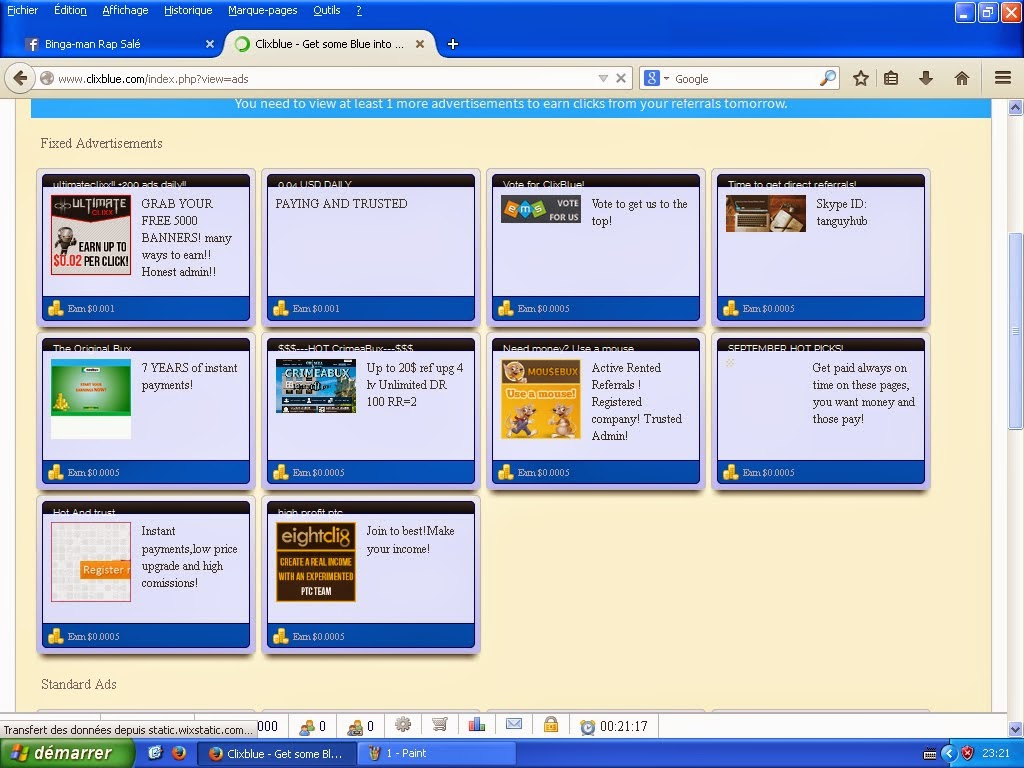Click the laptop image in direct referrals ad
The height and width of the screenshot is (768, 1024).
click(765, 213)
